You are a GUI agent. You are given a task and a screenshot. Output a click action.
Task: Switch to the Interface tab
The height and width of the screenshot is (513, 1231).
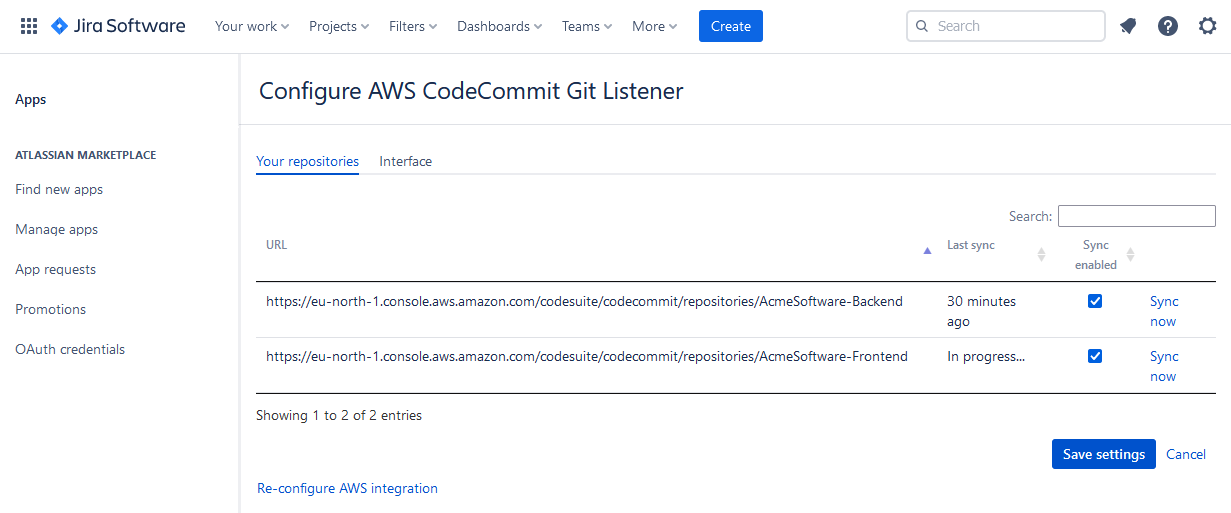coord(405,161)
